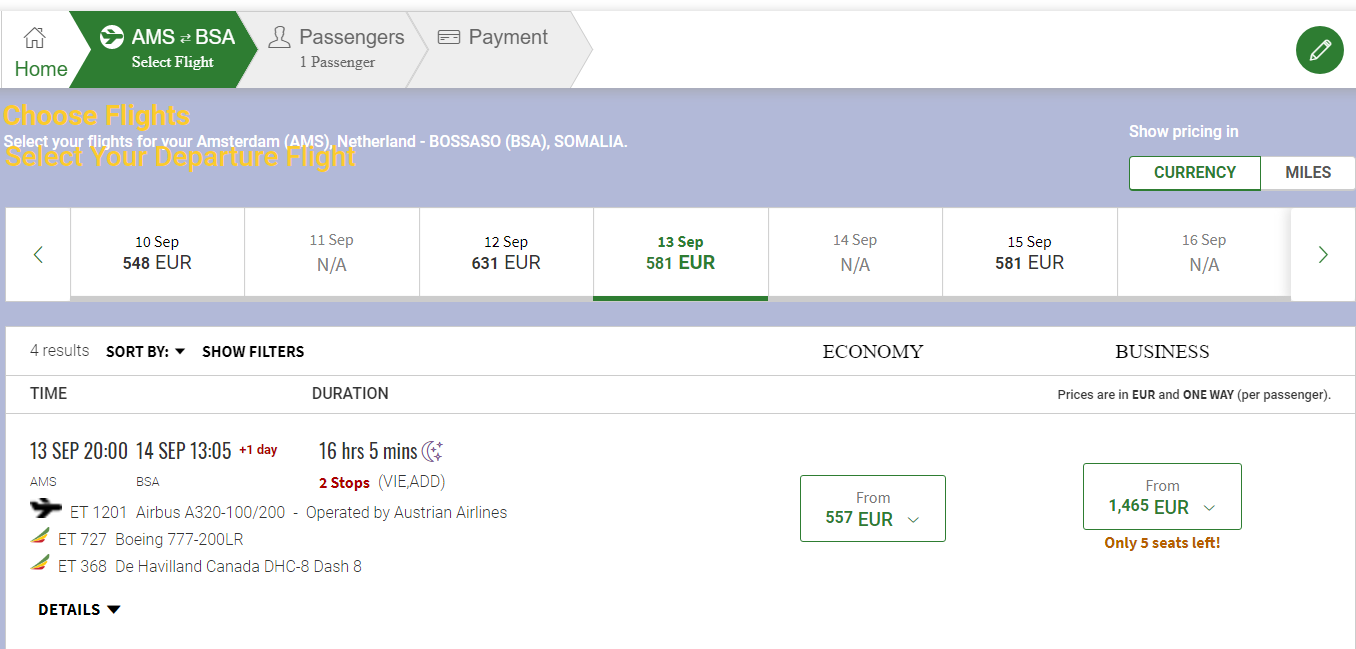Screen dimensions: 1356x649
Task: Show later dates with the right arrow
Action: click(x=1323, y=254)
